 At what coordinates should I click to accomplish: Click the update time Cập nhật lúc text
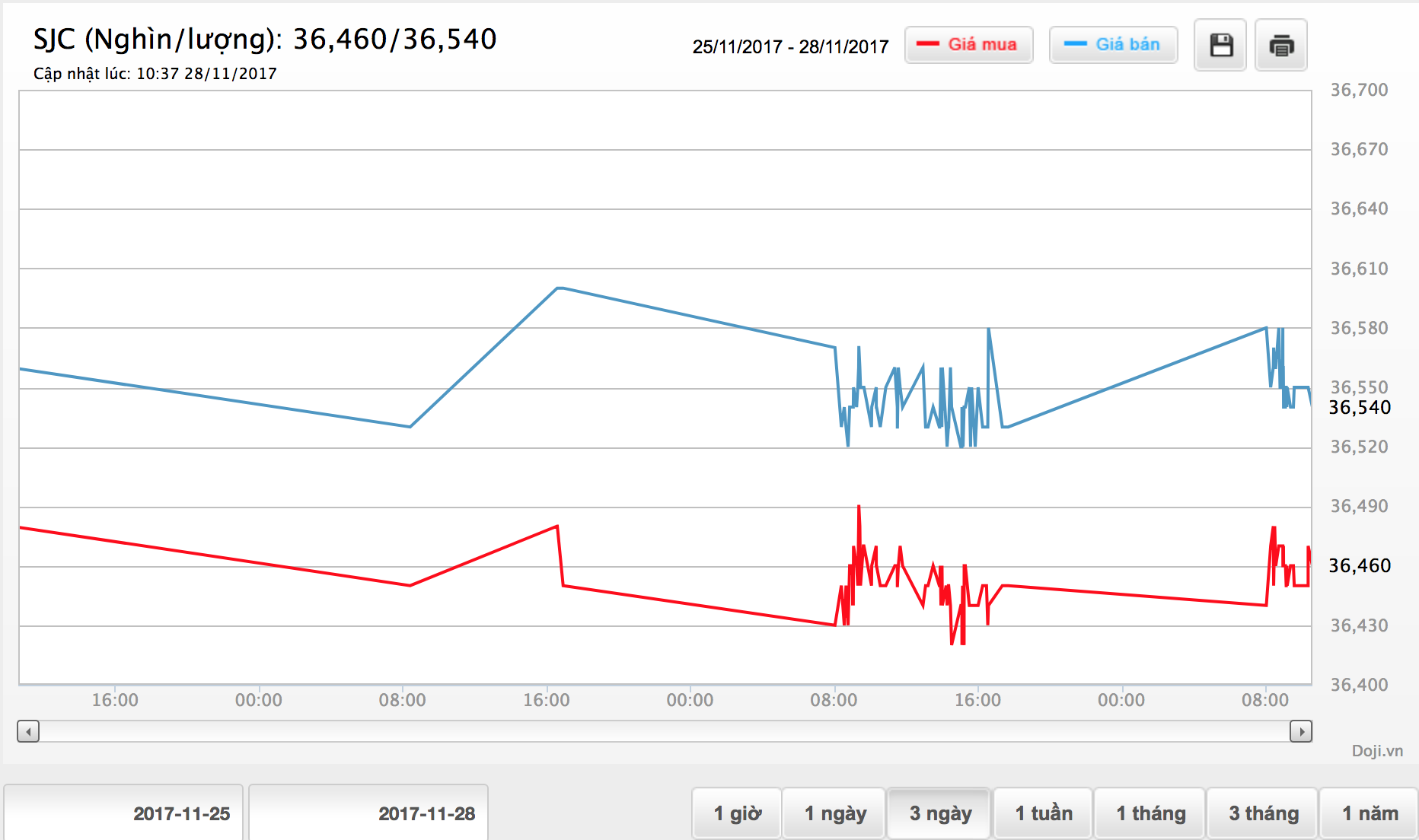point(155,74)
